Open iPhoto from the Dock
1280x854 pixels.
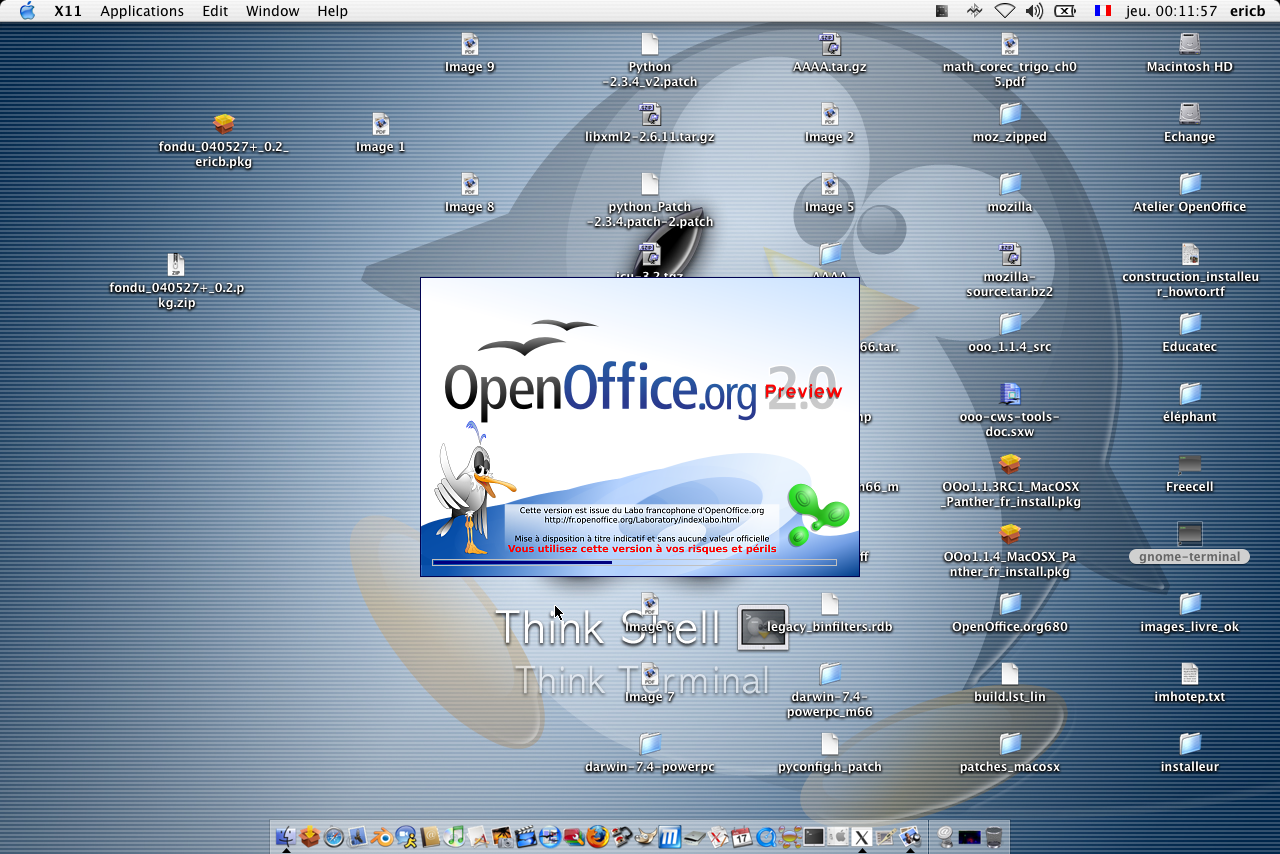pyautogui.click(x=502, y=837)
